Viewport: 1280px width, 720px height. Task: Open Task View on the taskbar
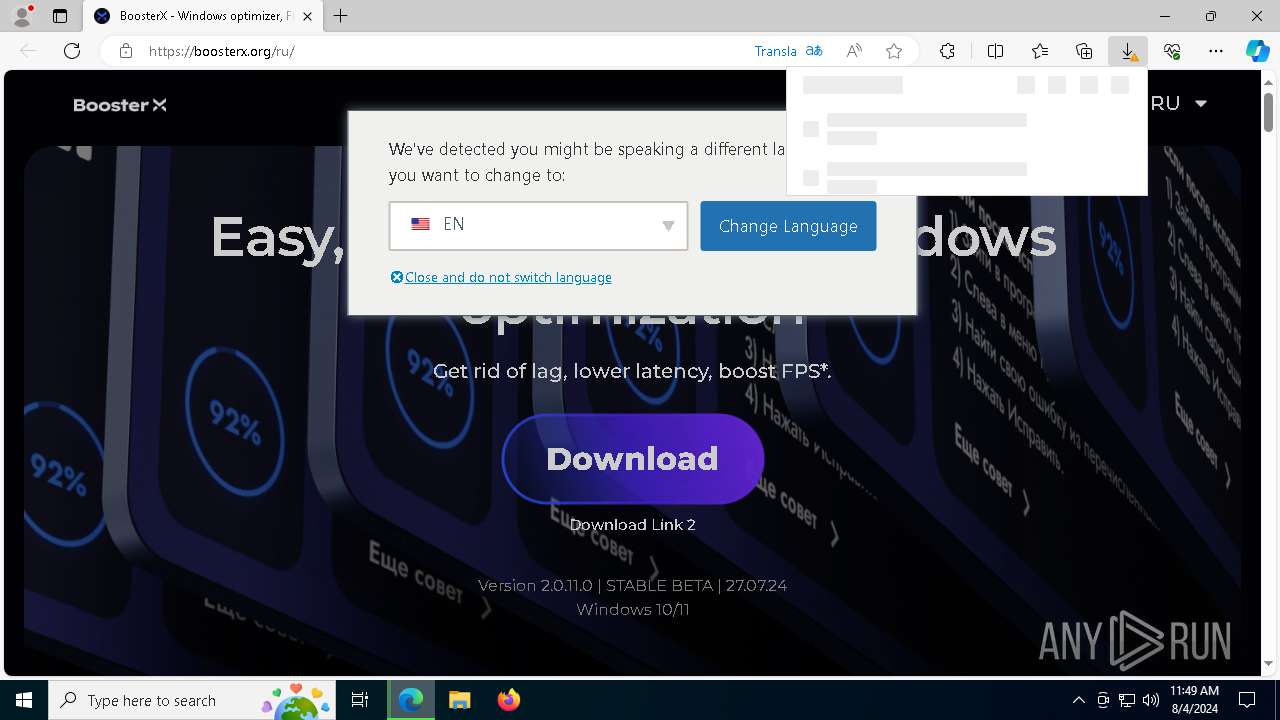[360, 700]
